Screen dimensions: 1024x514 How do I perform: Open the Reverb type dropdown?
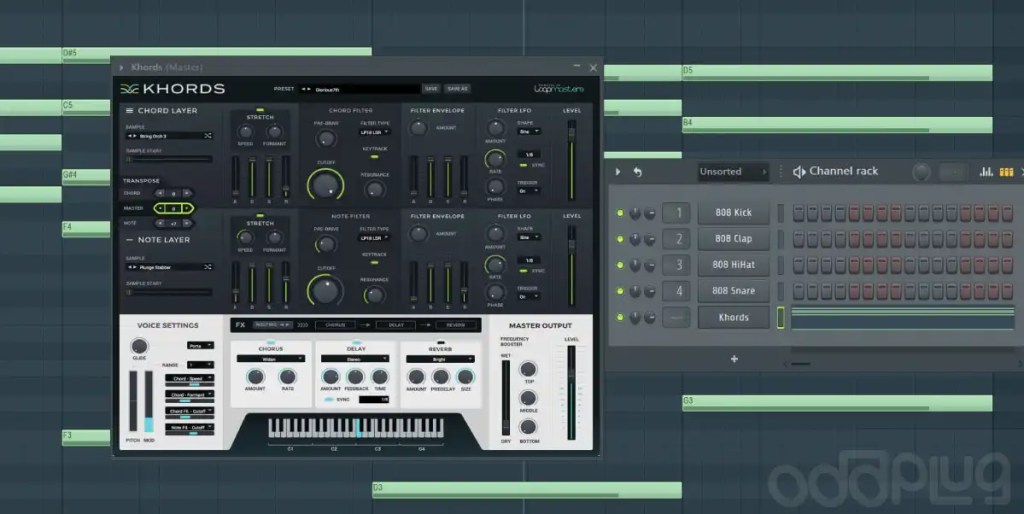440,359
